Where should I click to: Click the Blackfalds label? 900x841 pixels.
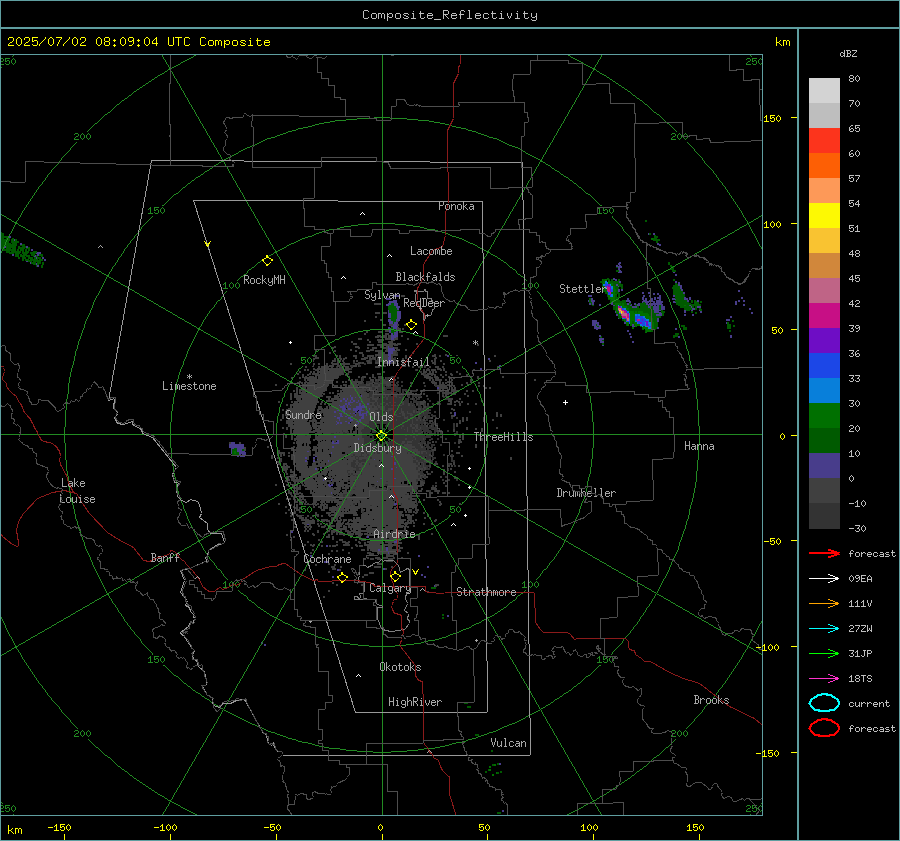425,277
